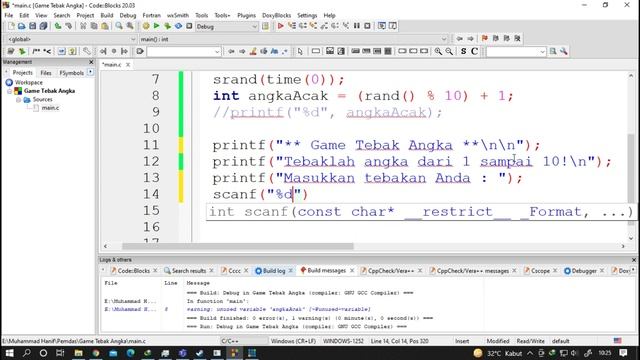Toggle the bookmark flag icon
Screen dimensions: 640x360
coord(484,38)
